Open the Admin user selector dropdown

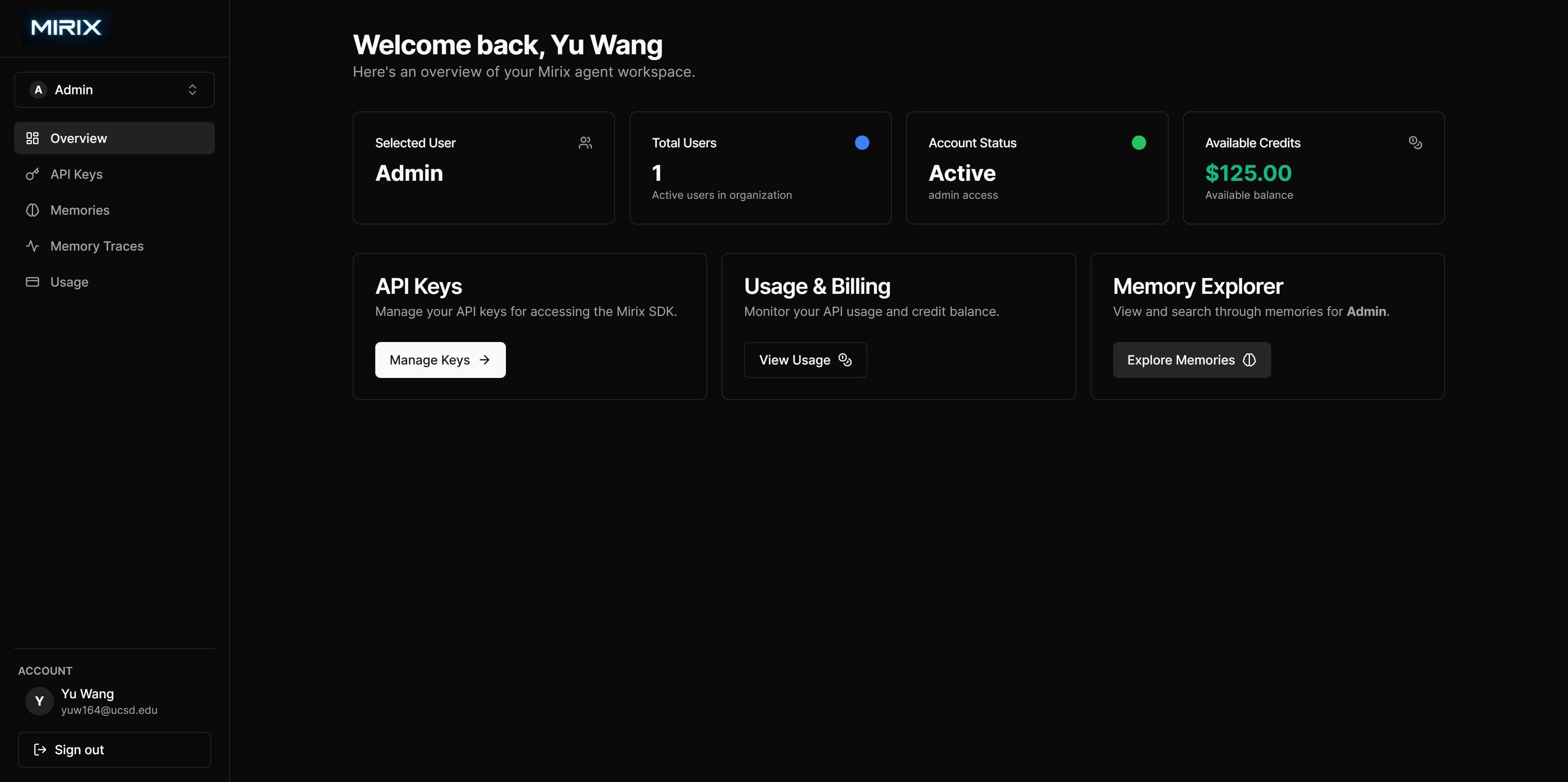(114, 90)
